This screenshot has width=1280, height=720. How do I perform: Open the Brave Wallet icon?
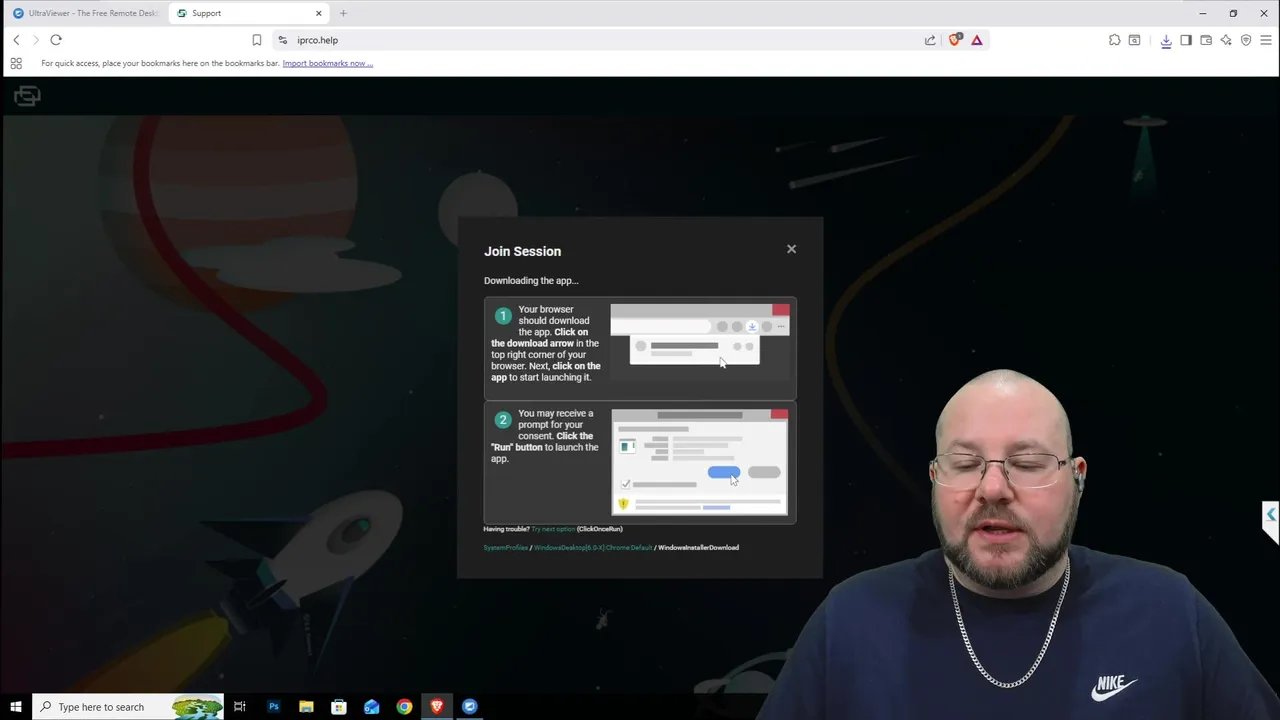(x=1206, y=40)
